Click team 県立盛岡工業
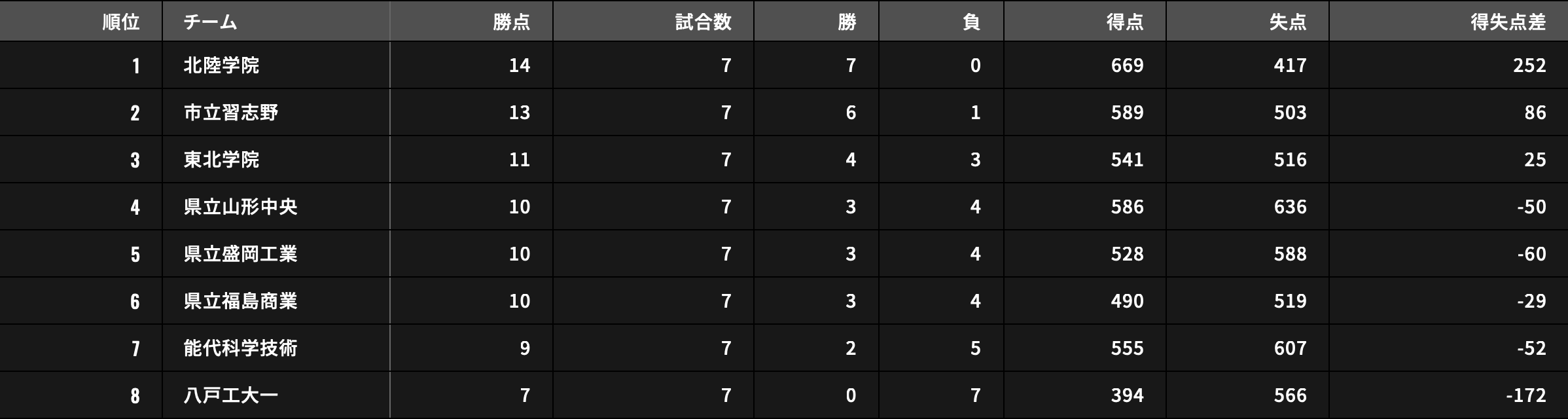Image resolution: width=1568 pixels, height=419 pixels. pyautogui.click(x=240, y=254)
